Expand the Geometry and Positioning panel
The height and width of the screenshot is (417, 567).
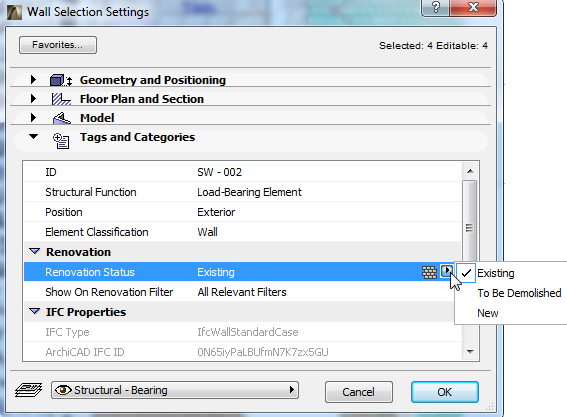click(33, 80)
